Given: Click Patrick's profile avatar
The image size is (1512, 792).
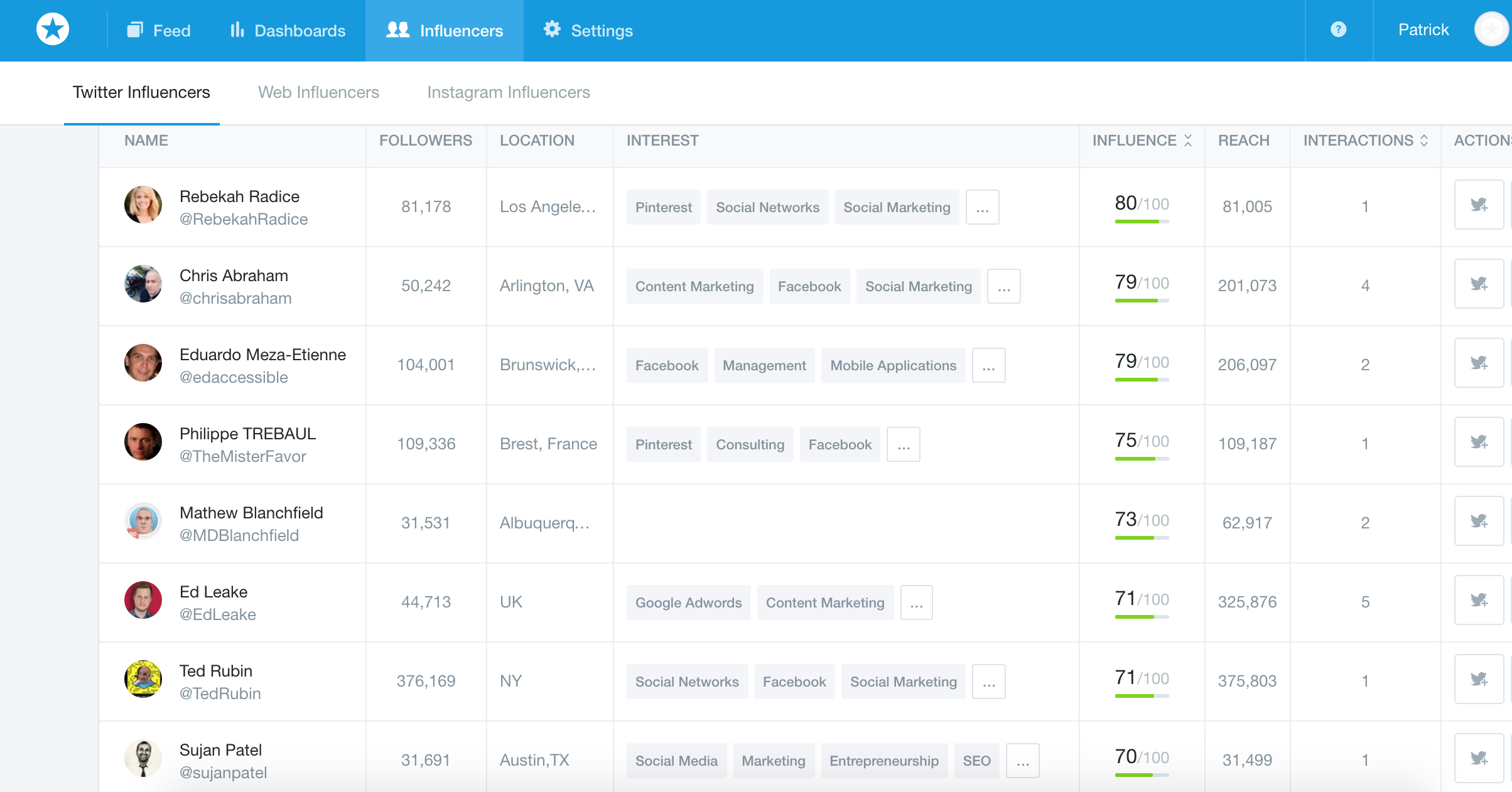Looking at the screenshot, I should pyautogui.click(x=1492, y=29).
